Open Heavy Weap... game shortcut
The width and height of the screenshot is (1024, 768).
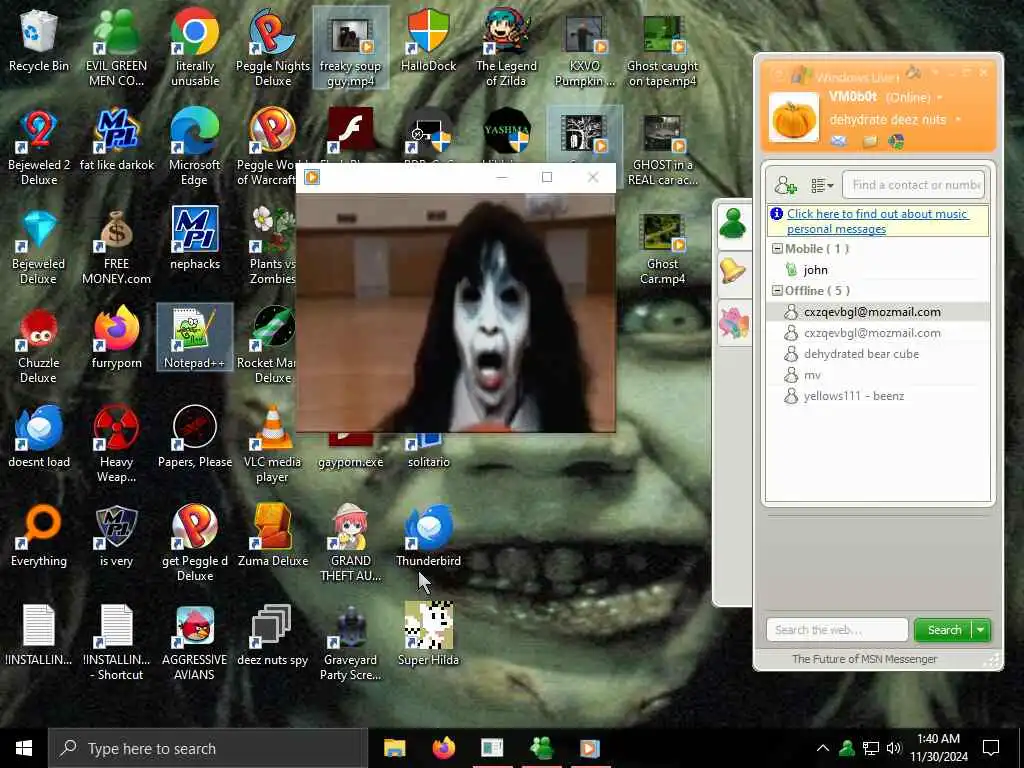[x=116, y=444]
